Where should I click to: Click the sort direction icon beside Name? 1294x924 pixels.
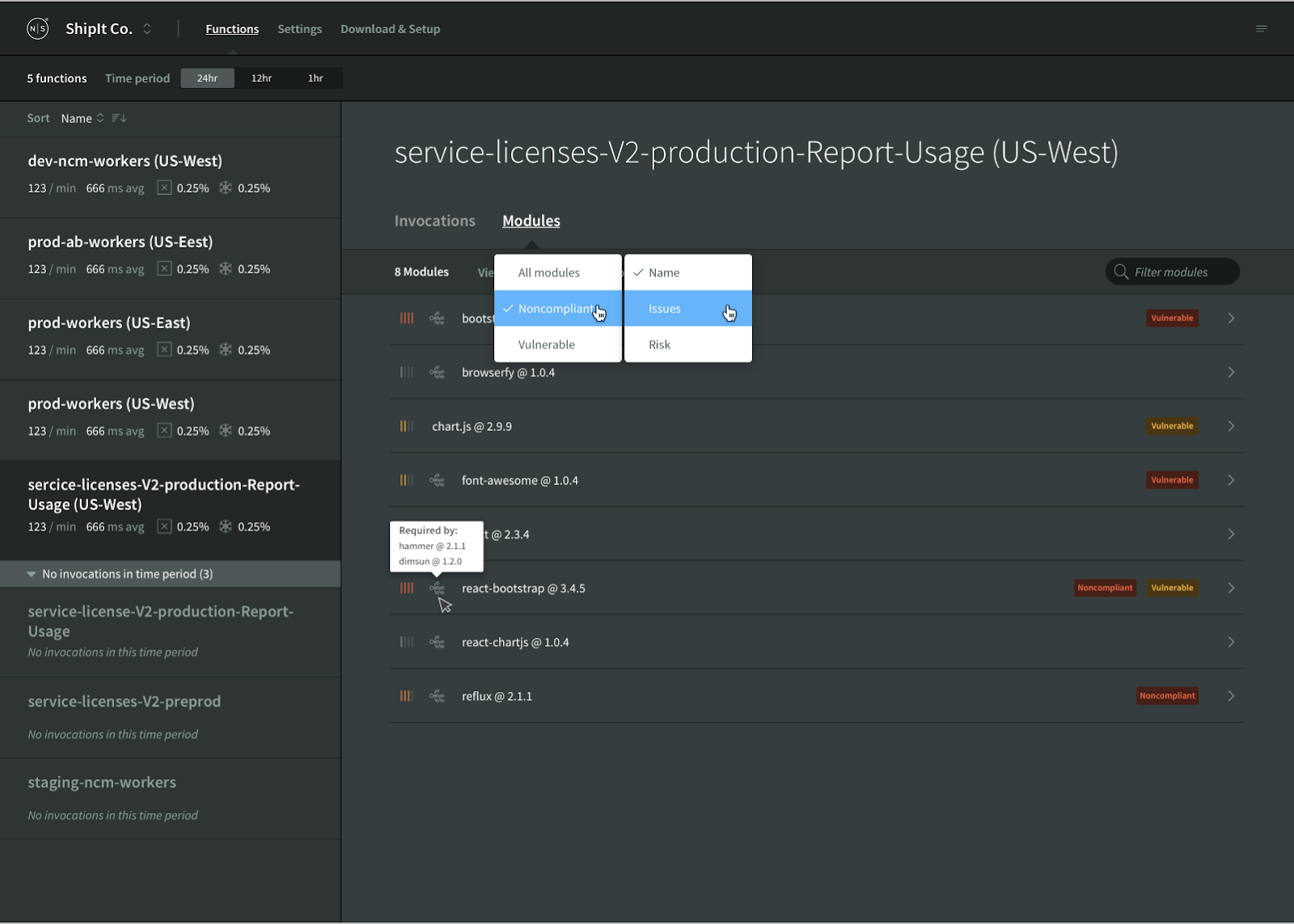pos(119,118)
